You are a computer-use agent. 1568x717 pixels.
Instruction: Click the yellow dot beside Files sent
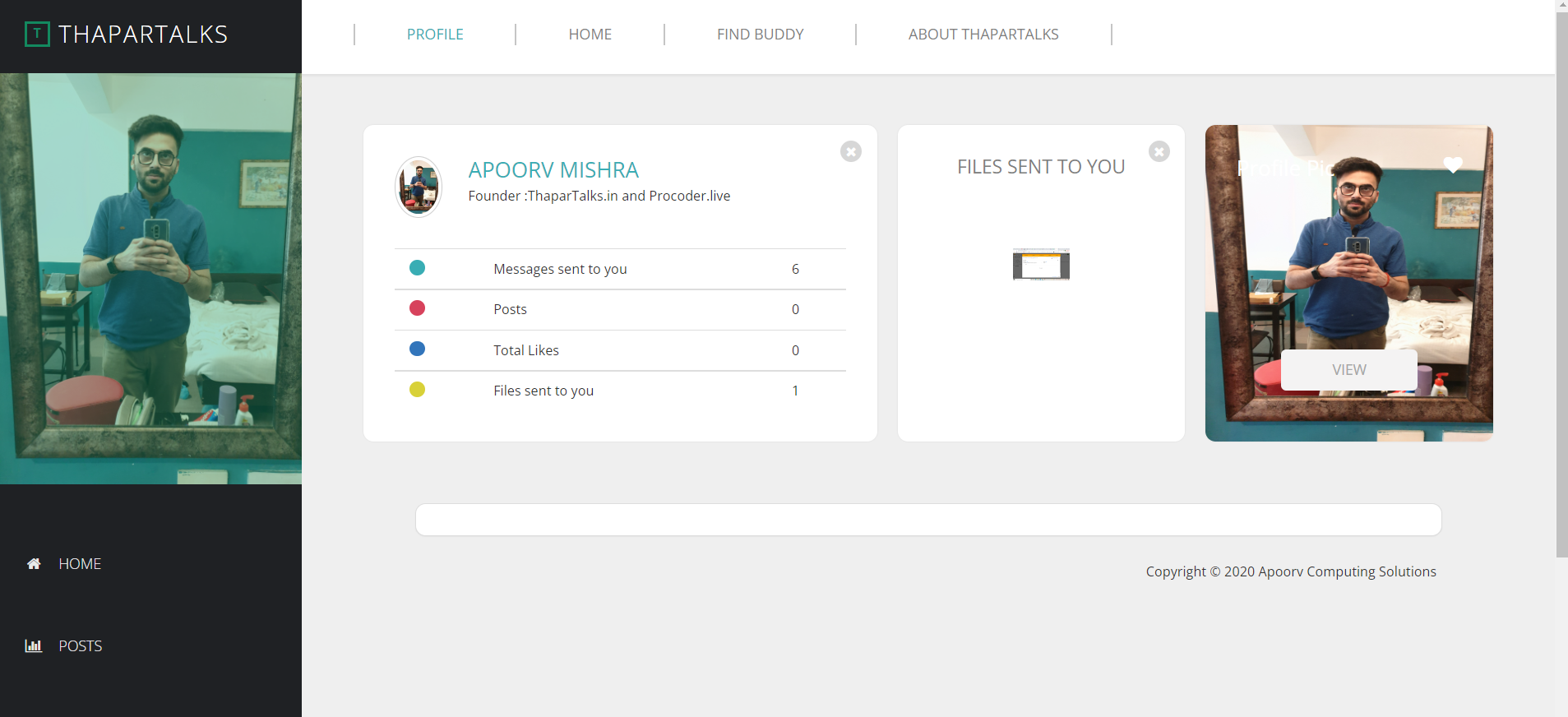point(418,390)
